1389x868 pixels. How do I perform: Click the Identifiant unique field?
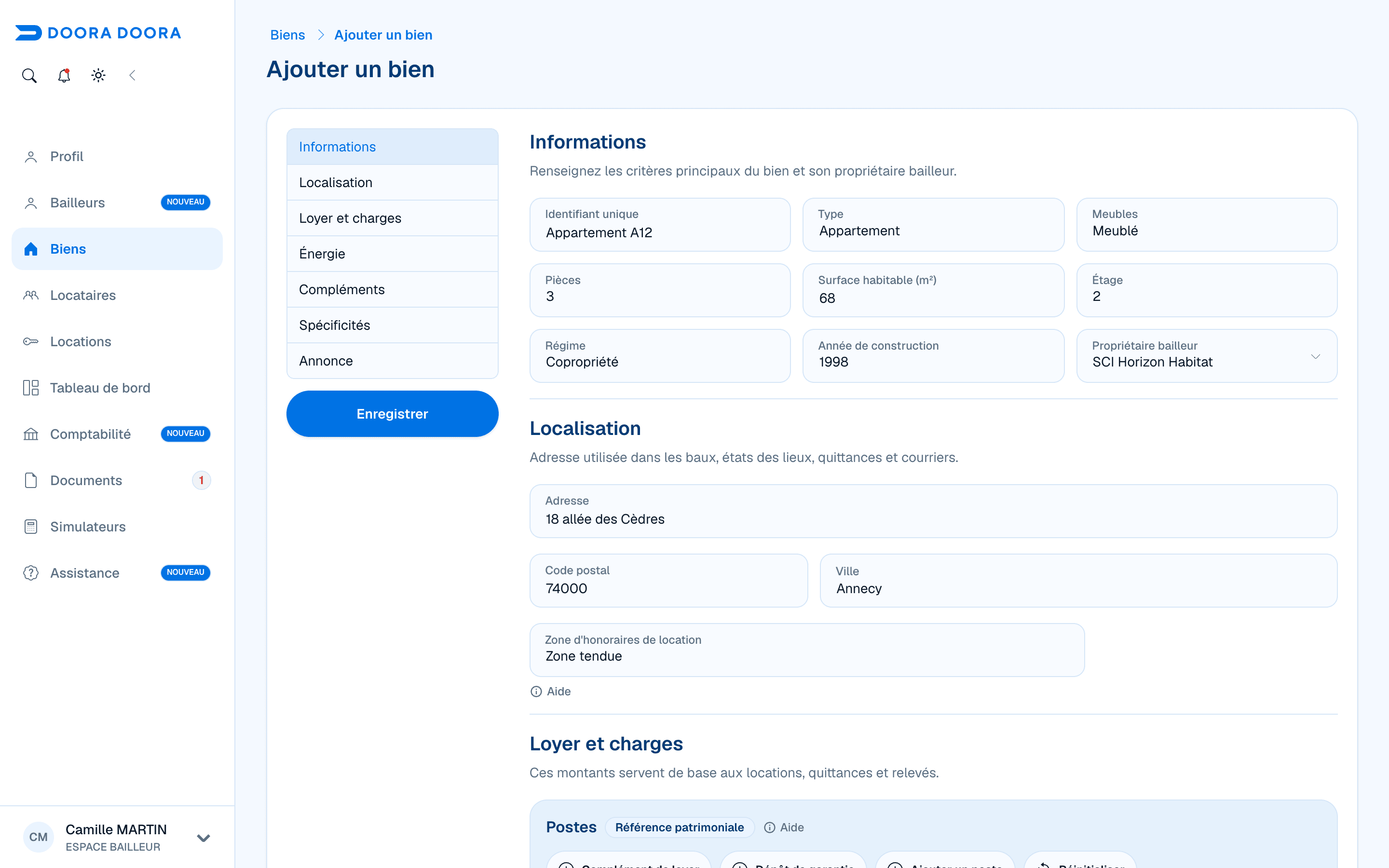point(659,224)
